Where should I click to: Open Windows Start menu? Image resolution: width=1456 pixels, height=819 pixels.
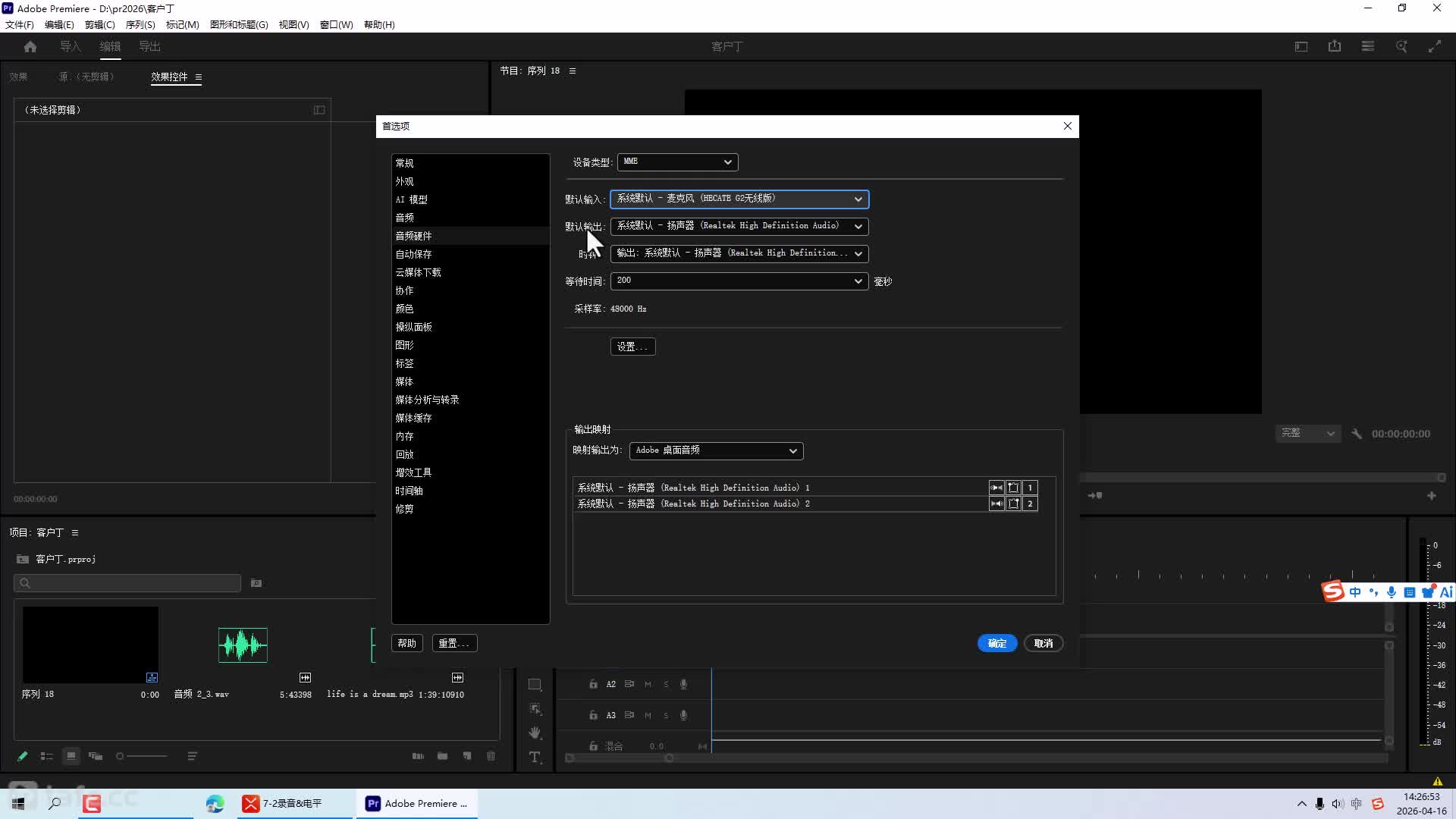(18, 804)
